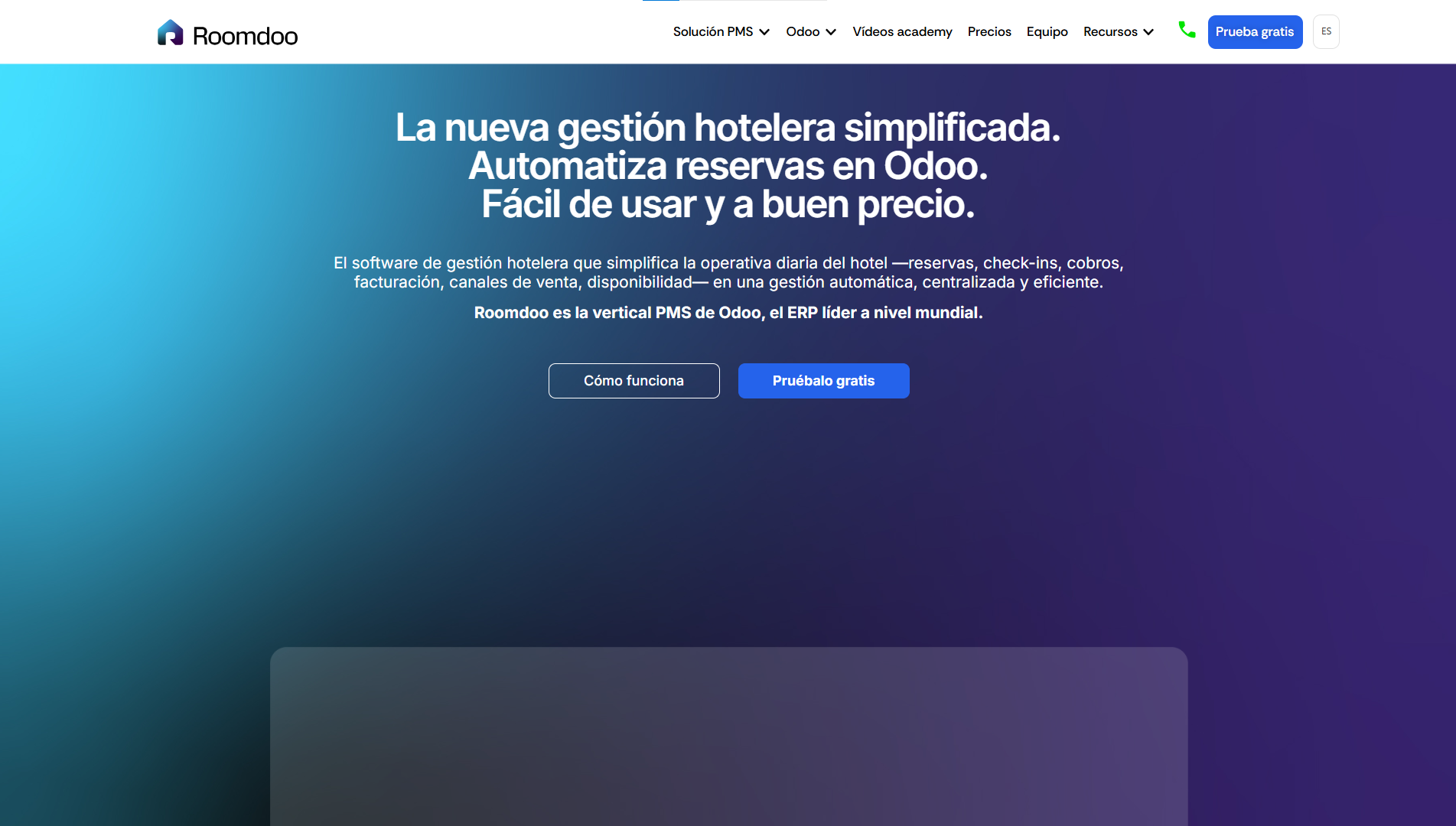The height and width of the screenshot is (826, 1456).
Task: Open the ES language selector
Action: (1326, 31)
